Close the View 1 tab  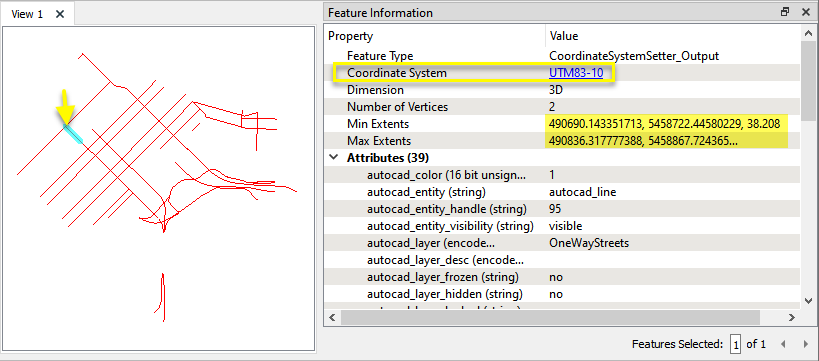60,14
